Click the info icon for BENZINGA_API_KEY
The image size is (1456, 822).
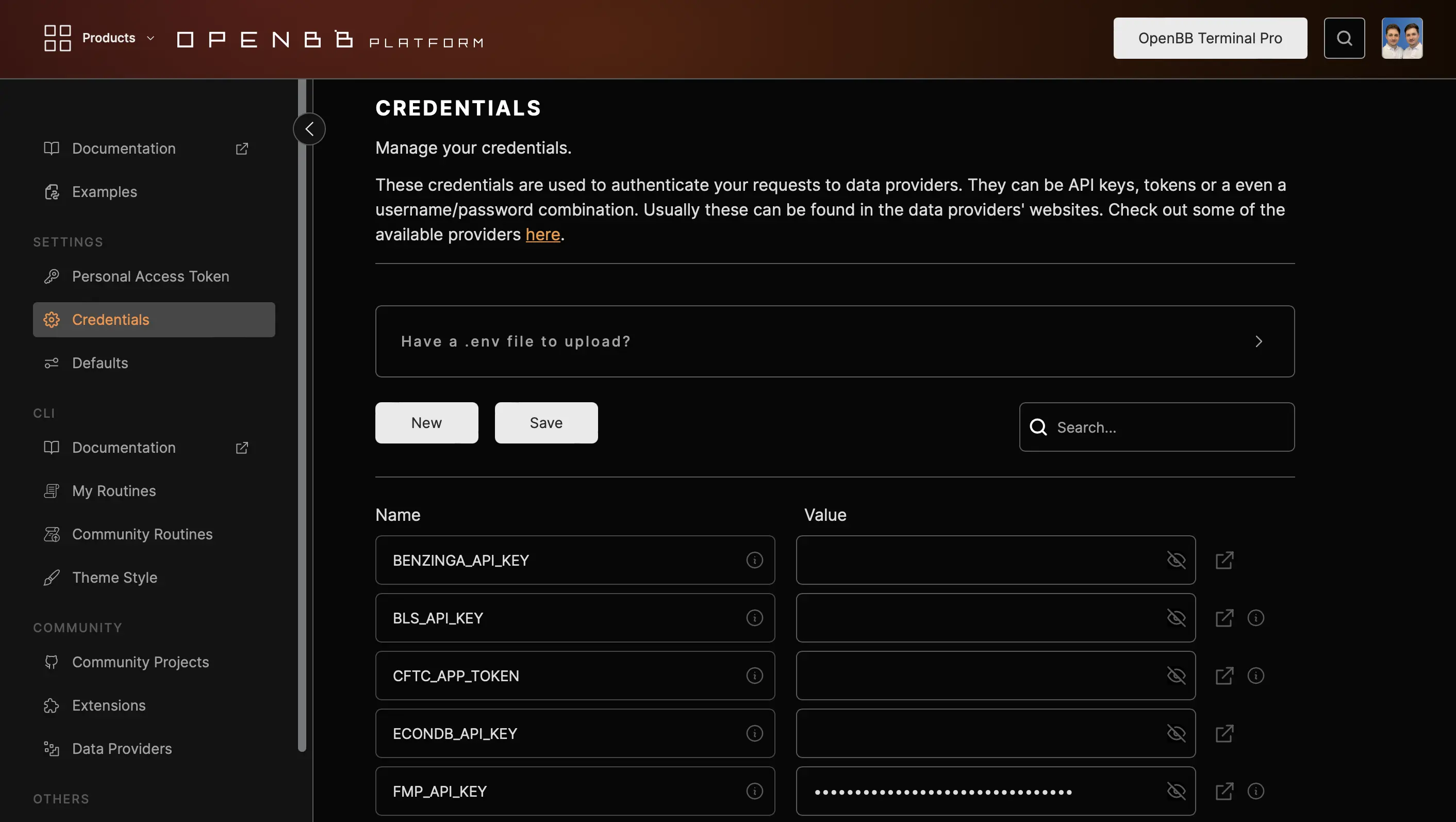754,559
